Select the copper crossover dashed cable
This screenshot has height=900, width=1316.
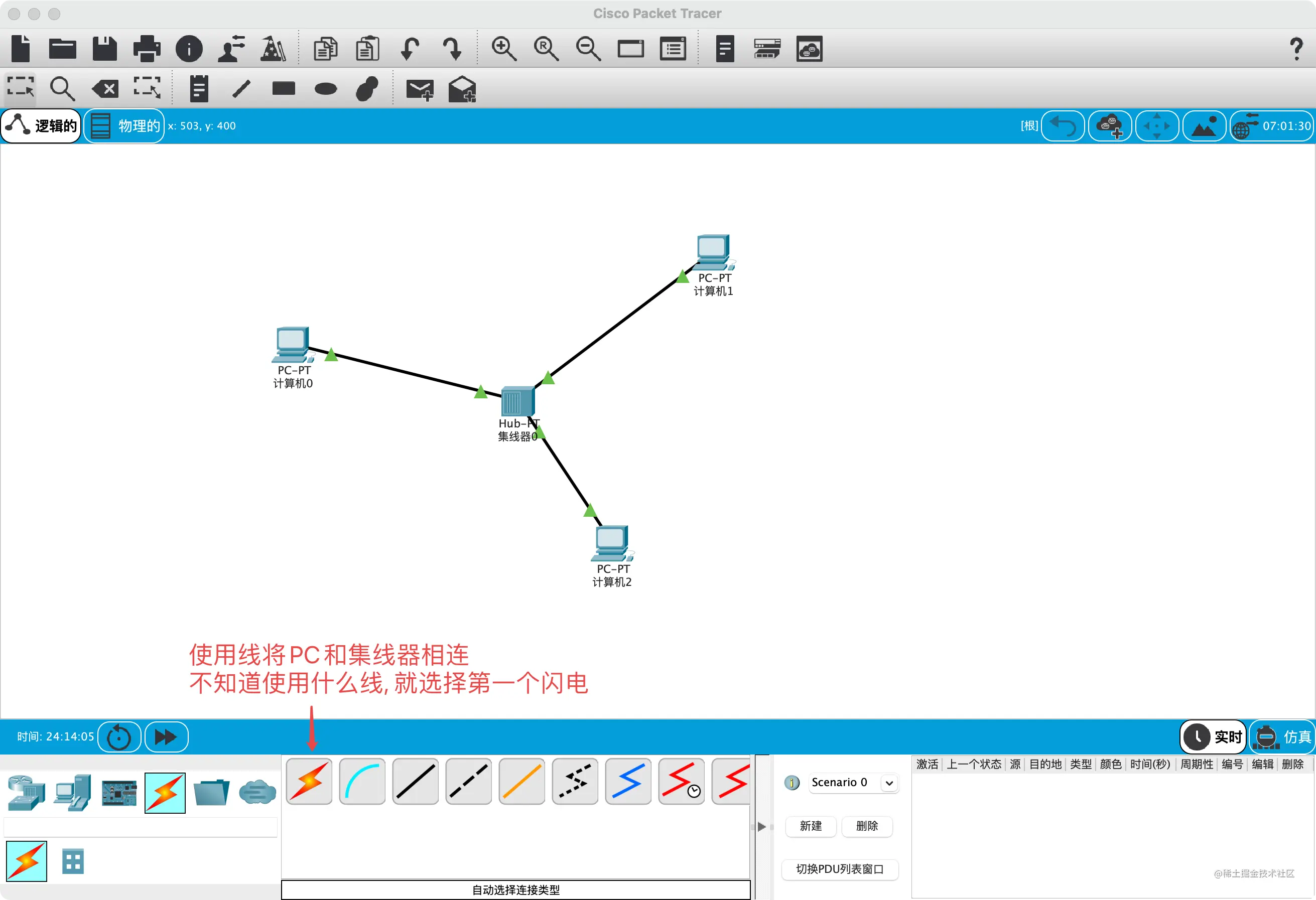[x=469, y=782]
